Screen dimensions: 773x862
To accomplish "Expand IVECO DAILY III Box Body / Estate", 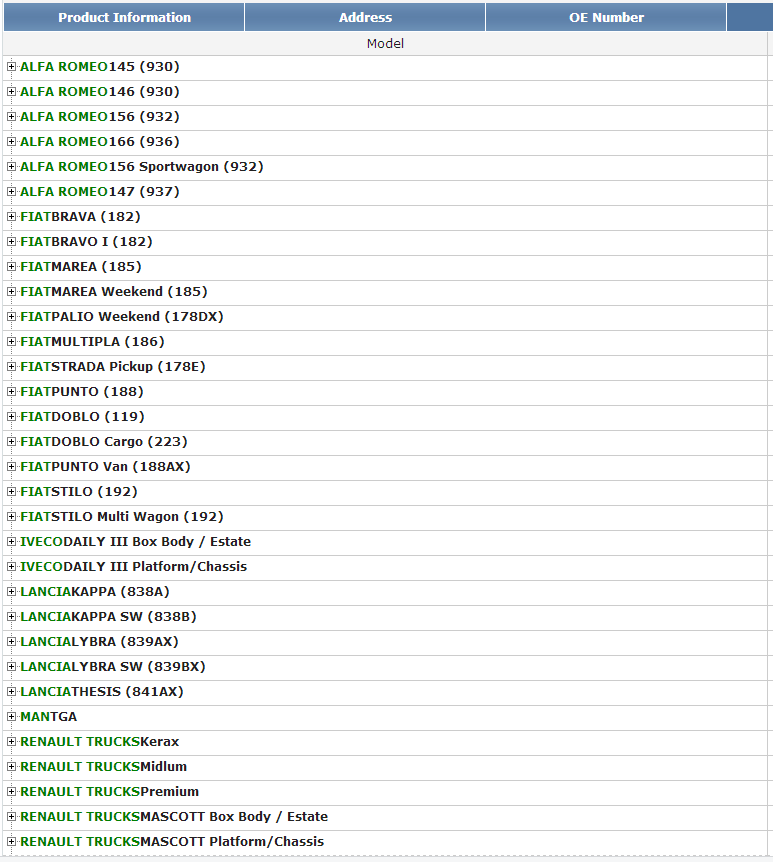I will 11,542.
